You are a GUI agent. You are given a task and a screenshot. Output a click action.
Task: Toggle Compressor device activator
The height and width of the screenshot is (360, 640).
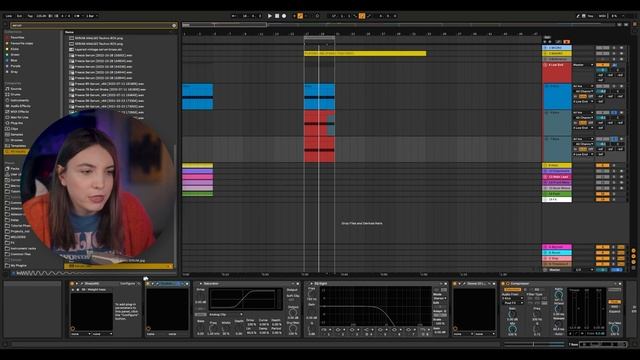502,284
